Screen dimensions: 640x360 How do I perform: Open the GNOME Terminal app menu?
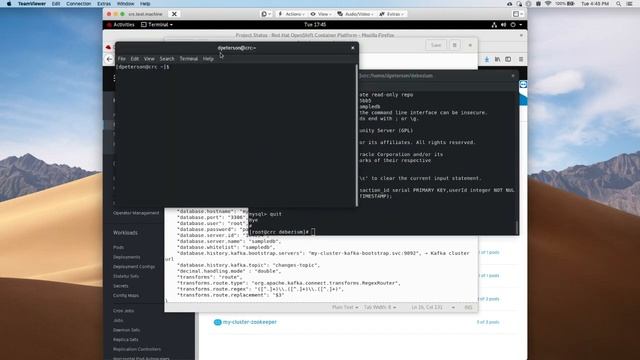157,24
